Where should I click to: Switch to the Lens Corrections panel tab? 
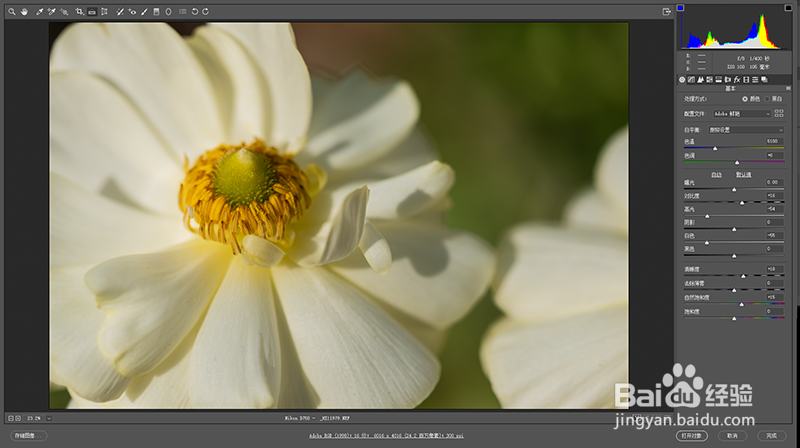[x=728, y=80]
